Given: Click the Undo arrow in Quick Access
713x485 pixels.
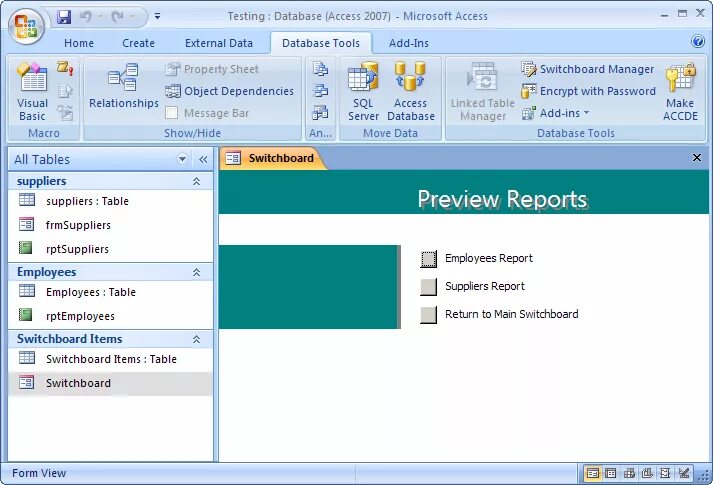Looking at the screenshot, I should click(x=85, y=17).
